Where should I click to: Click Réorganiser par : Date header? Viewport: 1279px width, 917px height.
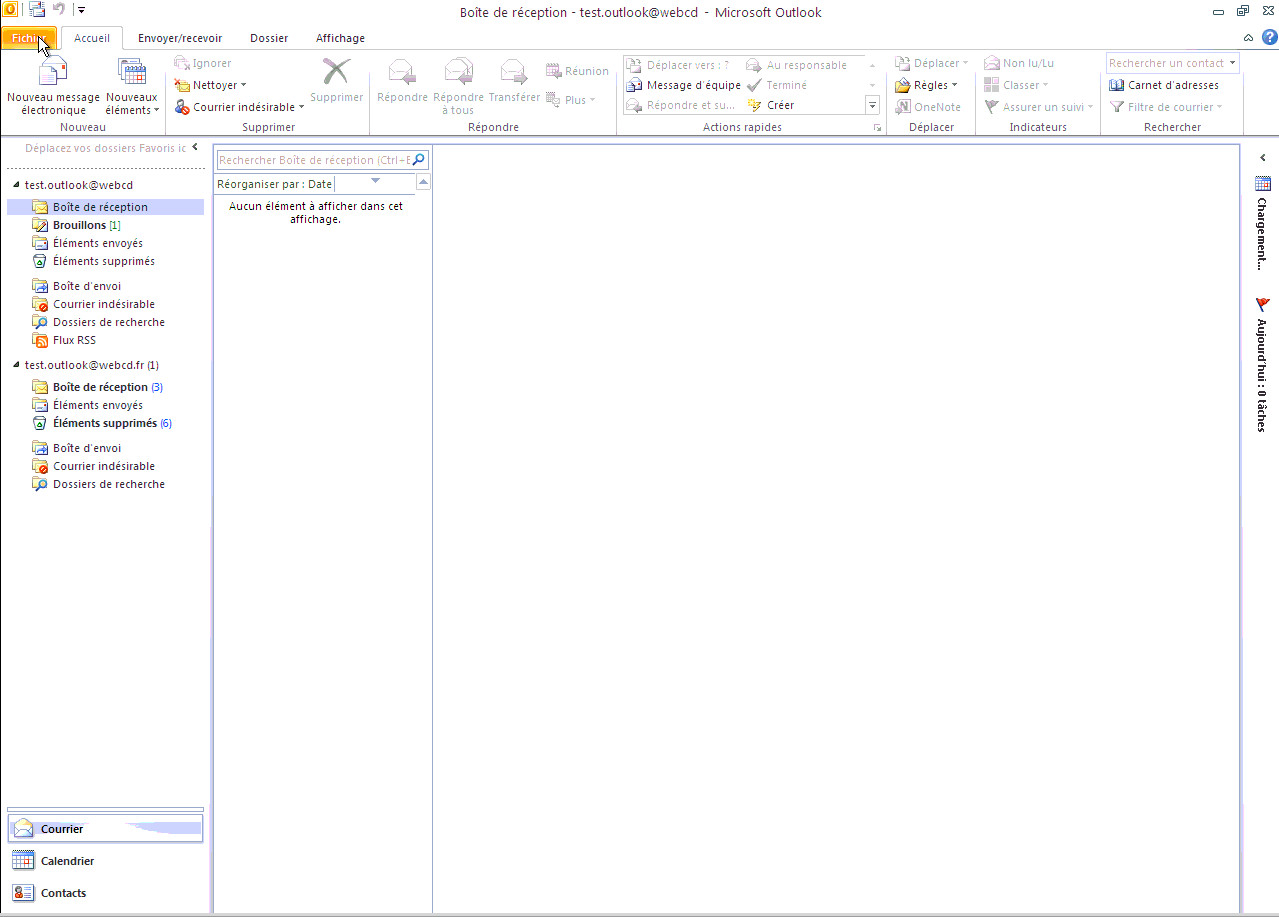(x=275, y=184)
